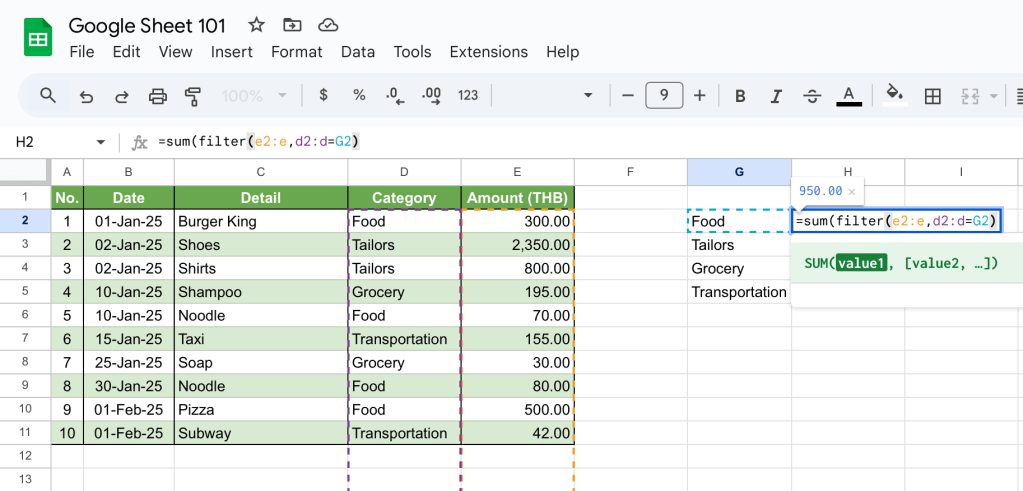Open the View menu

176,52
